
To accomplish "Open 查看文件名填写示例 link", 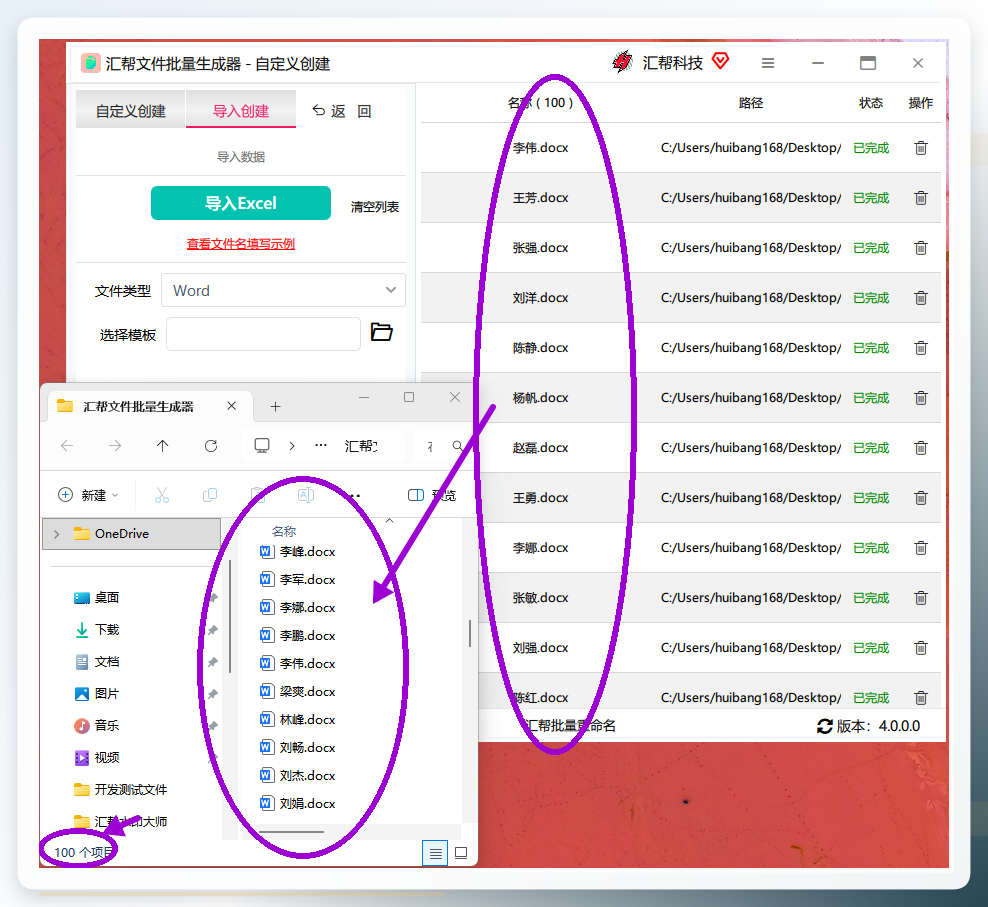I will click(x=241, y=244).
